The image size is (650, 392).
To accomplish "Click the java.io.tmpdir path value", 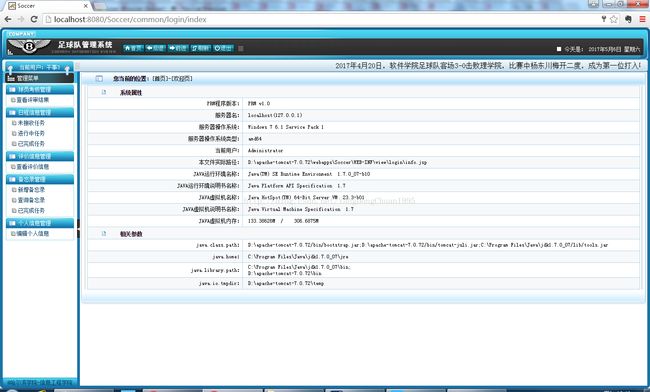I will pyautogui.click(x=286, y=283).
